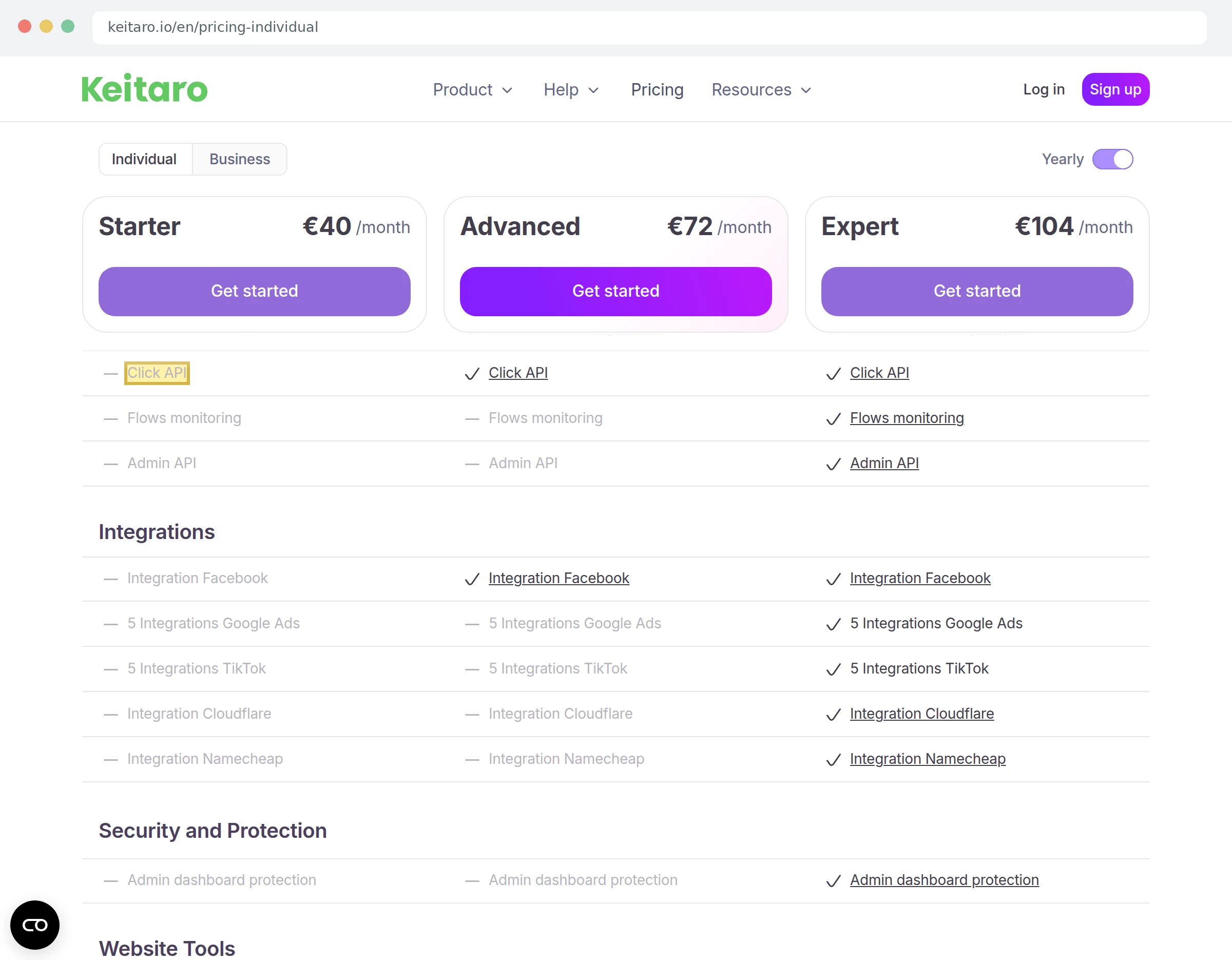Open Click API link in Advanced column
1232x960 pixels.
click(518, 373)
